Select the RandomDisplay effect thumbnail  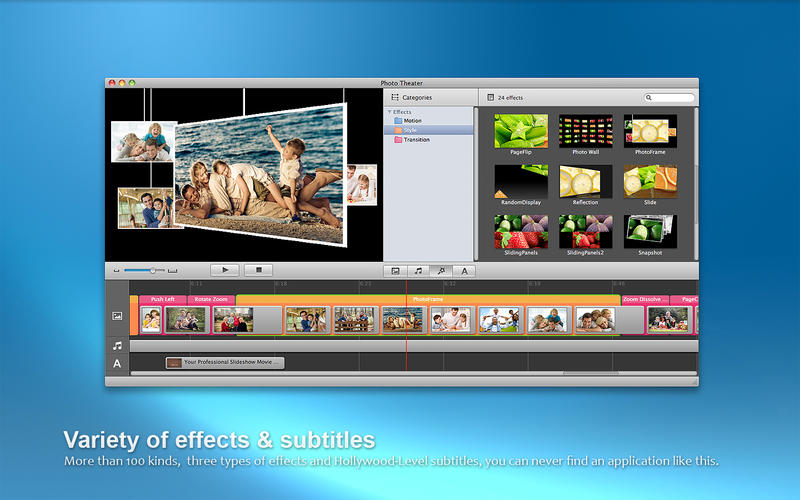coord(521,181)
